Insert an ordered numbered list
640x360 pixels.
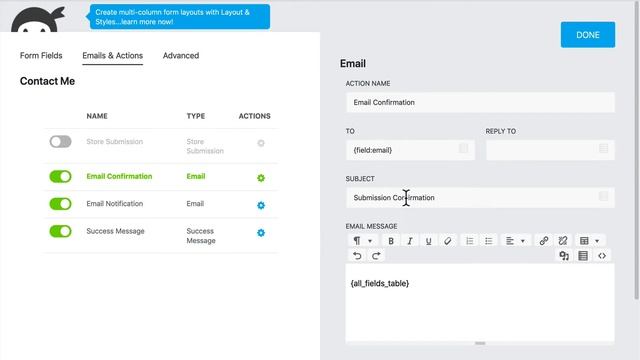(469, 241)
